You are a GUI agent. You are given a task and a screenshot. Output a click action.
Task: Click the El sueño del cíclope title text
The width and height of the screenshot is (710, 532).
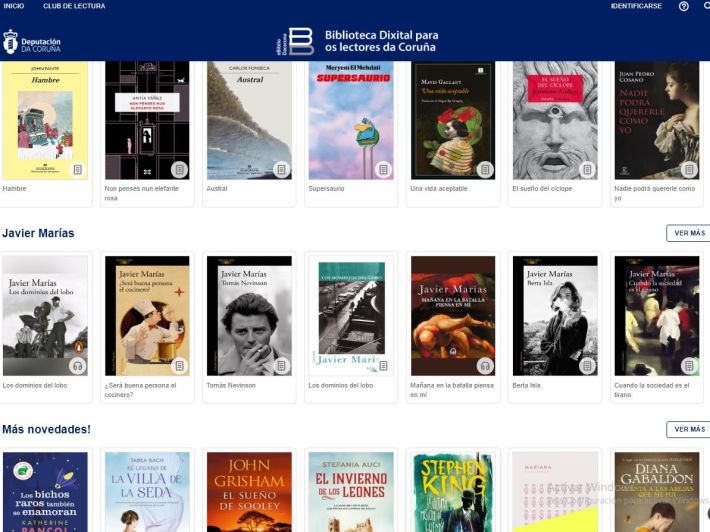coord(542,188)
